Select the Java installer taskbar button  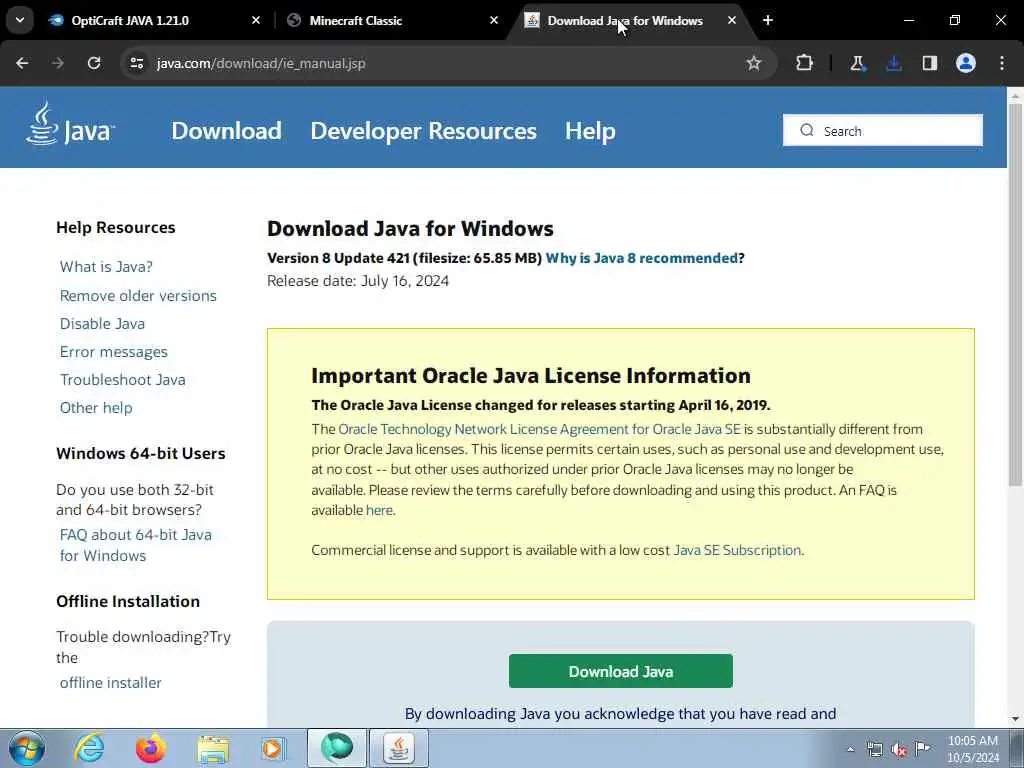(x=400, y=748)
